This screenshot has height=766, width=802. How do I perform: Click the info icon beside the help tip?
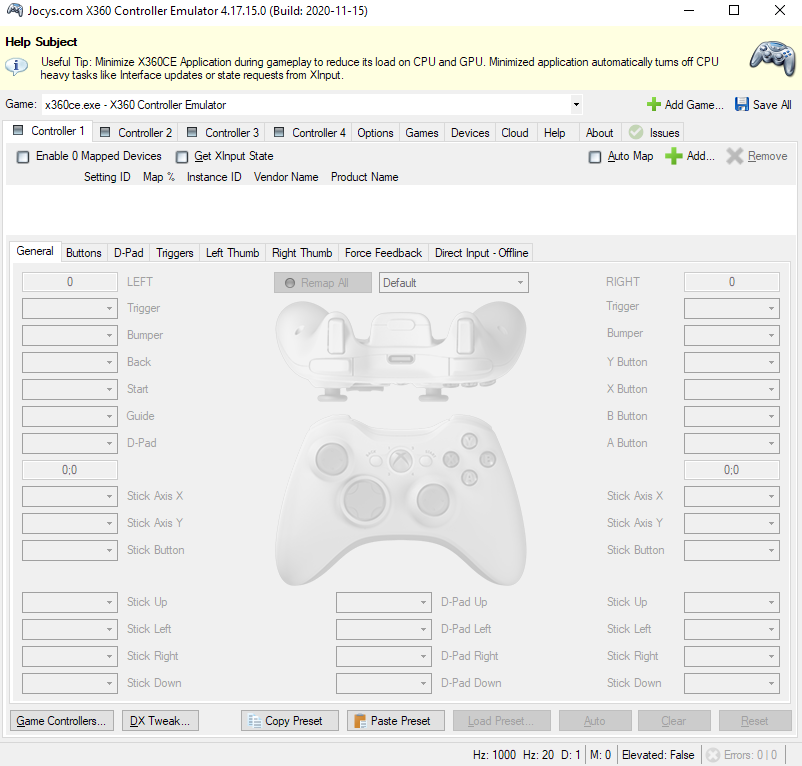[16, 66]
